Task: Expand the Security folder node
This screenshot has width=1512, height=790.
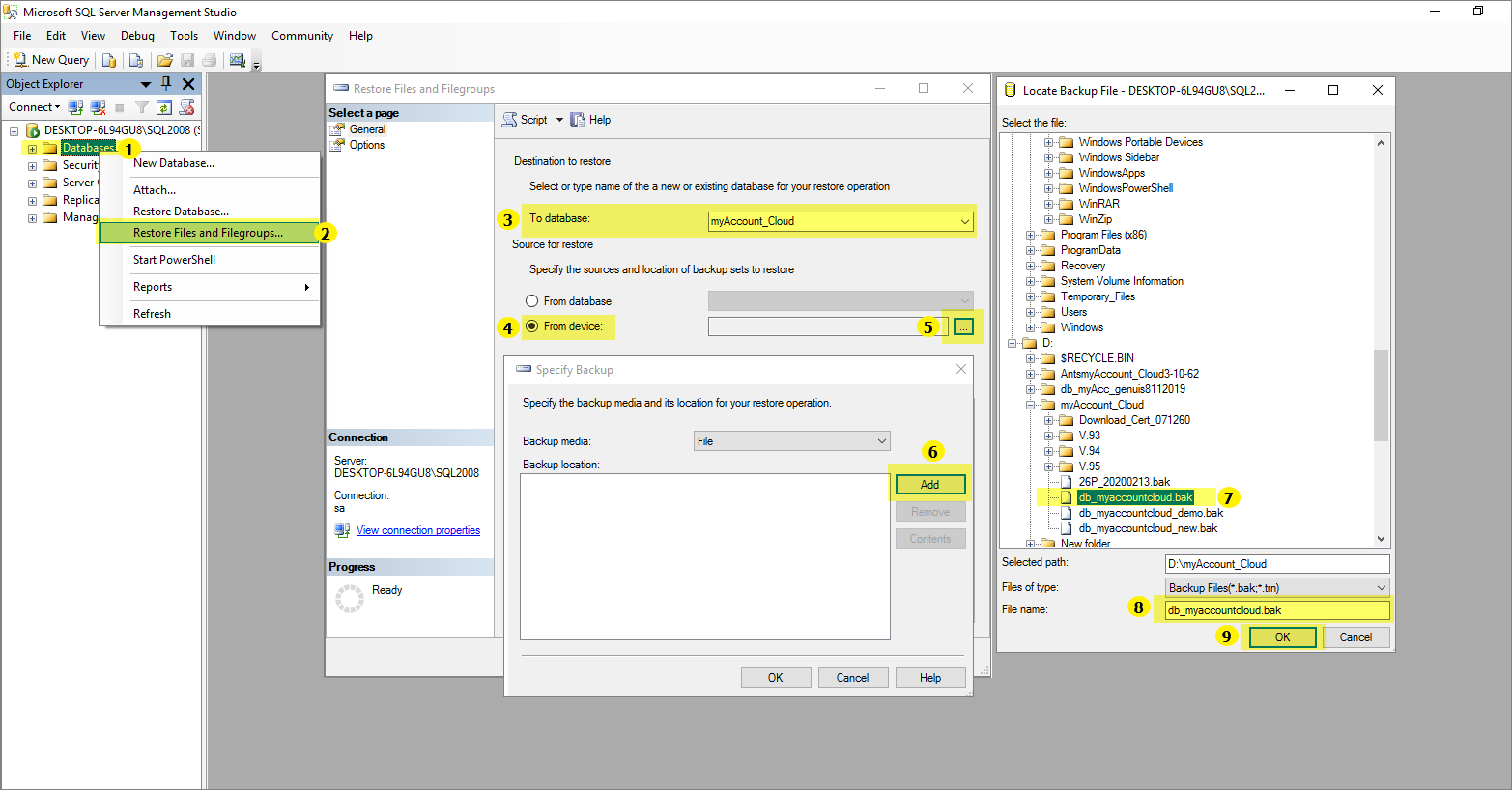Action: point(32,166)
